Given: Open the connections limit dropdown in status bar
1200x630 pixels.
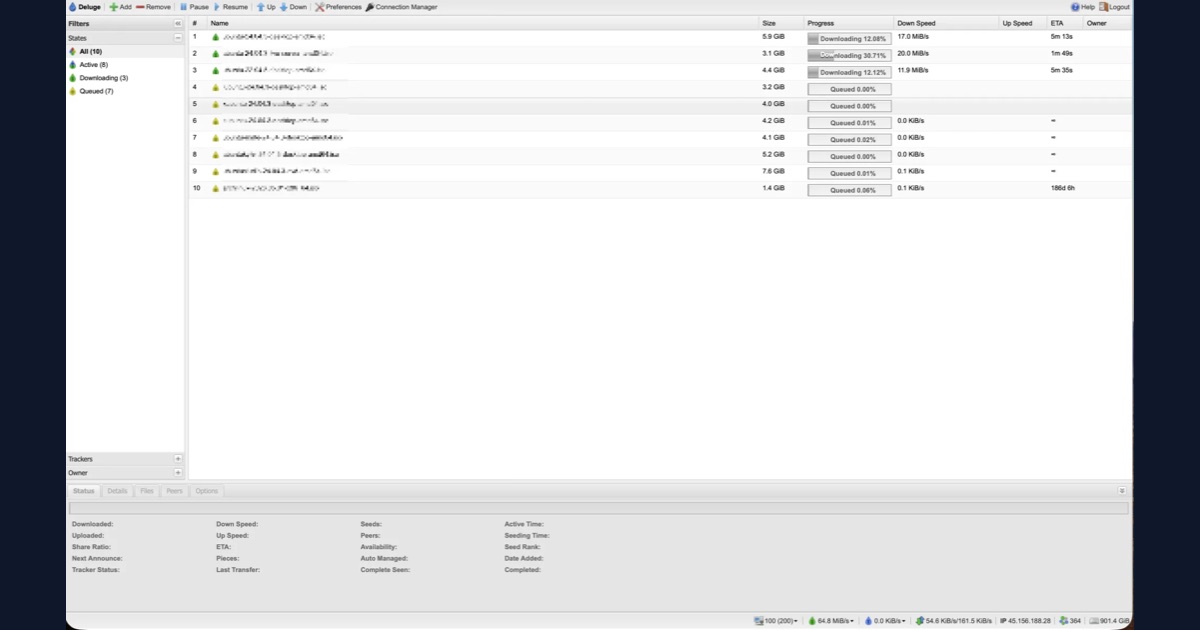Looking at the screenshot, I should point(777,621).
